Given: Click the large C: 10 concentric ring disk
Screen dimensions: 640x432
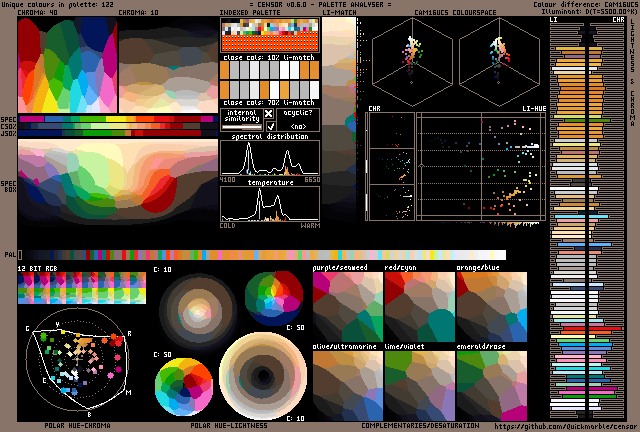Looking at the screenshot, I should click(257, 375).
